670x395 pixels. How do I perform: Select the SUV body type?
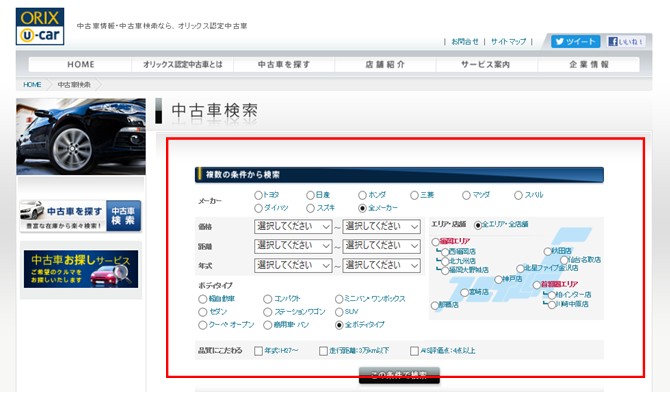pos(339,312)
